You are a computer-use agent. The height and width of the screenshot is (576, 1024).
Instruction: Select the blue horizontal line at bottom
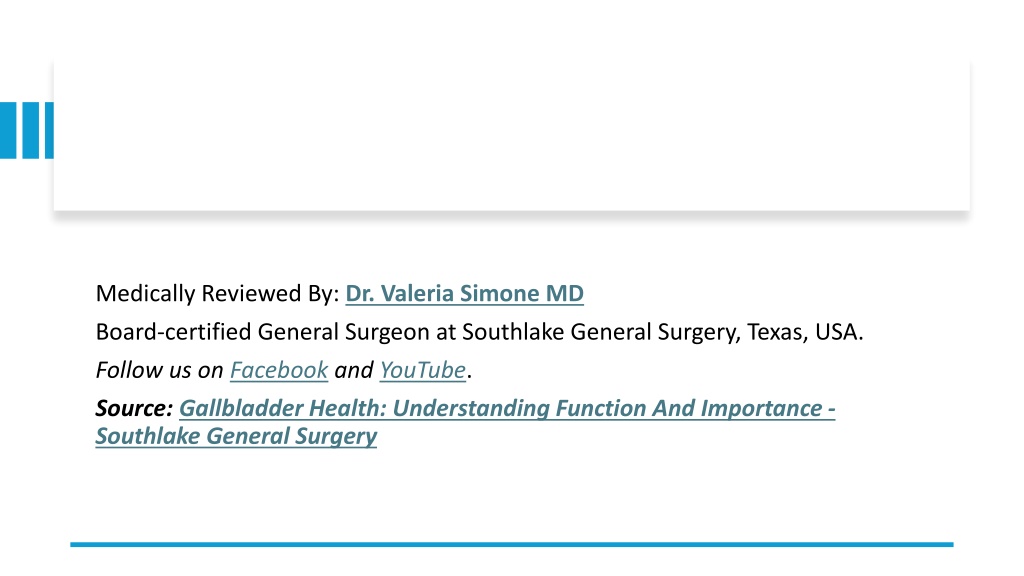(x=512, y=544)
